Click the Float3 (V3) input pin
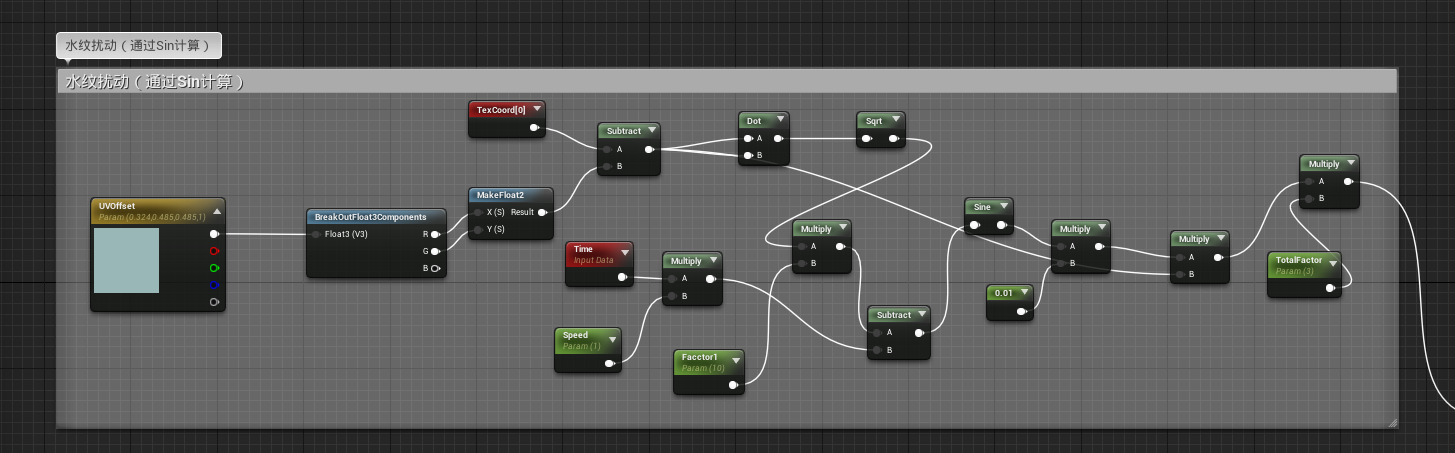Image resolution: width=1455 pixels, height=453 pixels. (316, 234)
